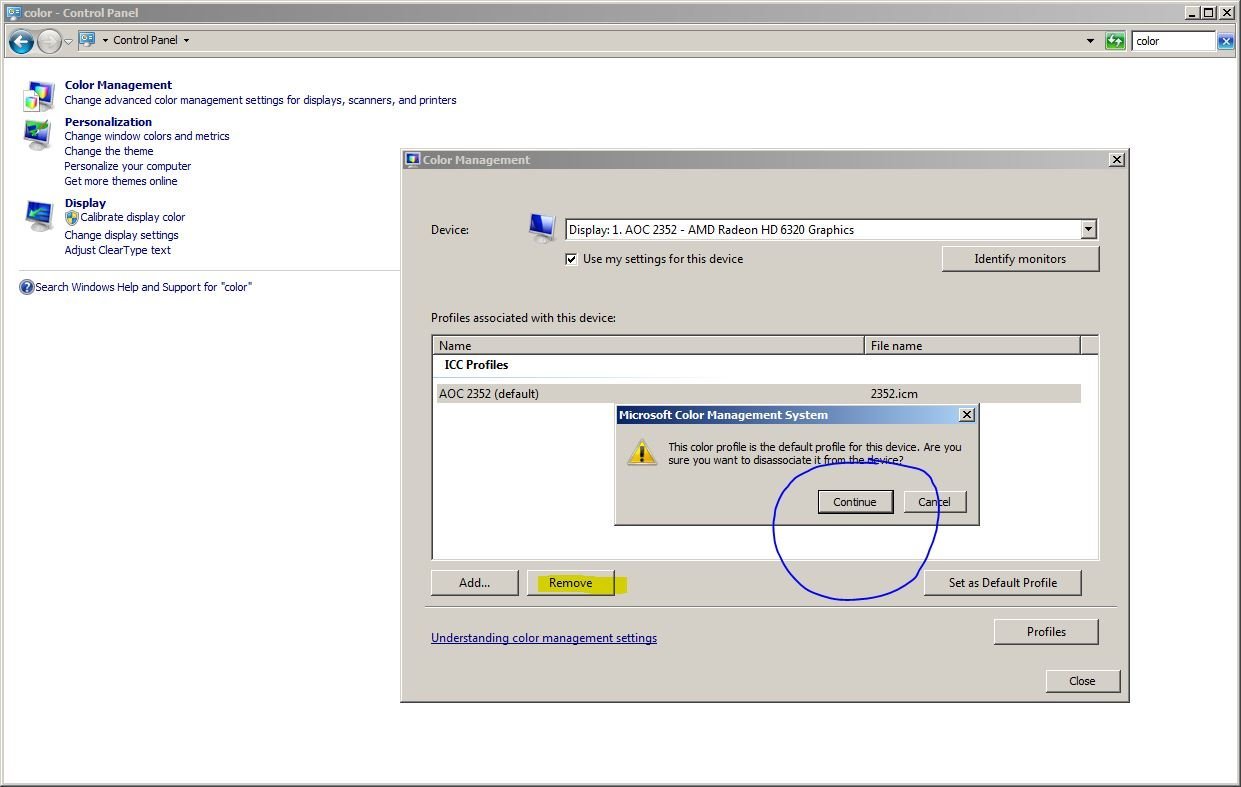
Task: Open the recent pages dropdown arrow
Action: click(x=68, y=42)
